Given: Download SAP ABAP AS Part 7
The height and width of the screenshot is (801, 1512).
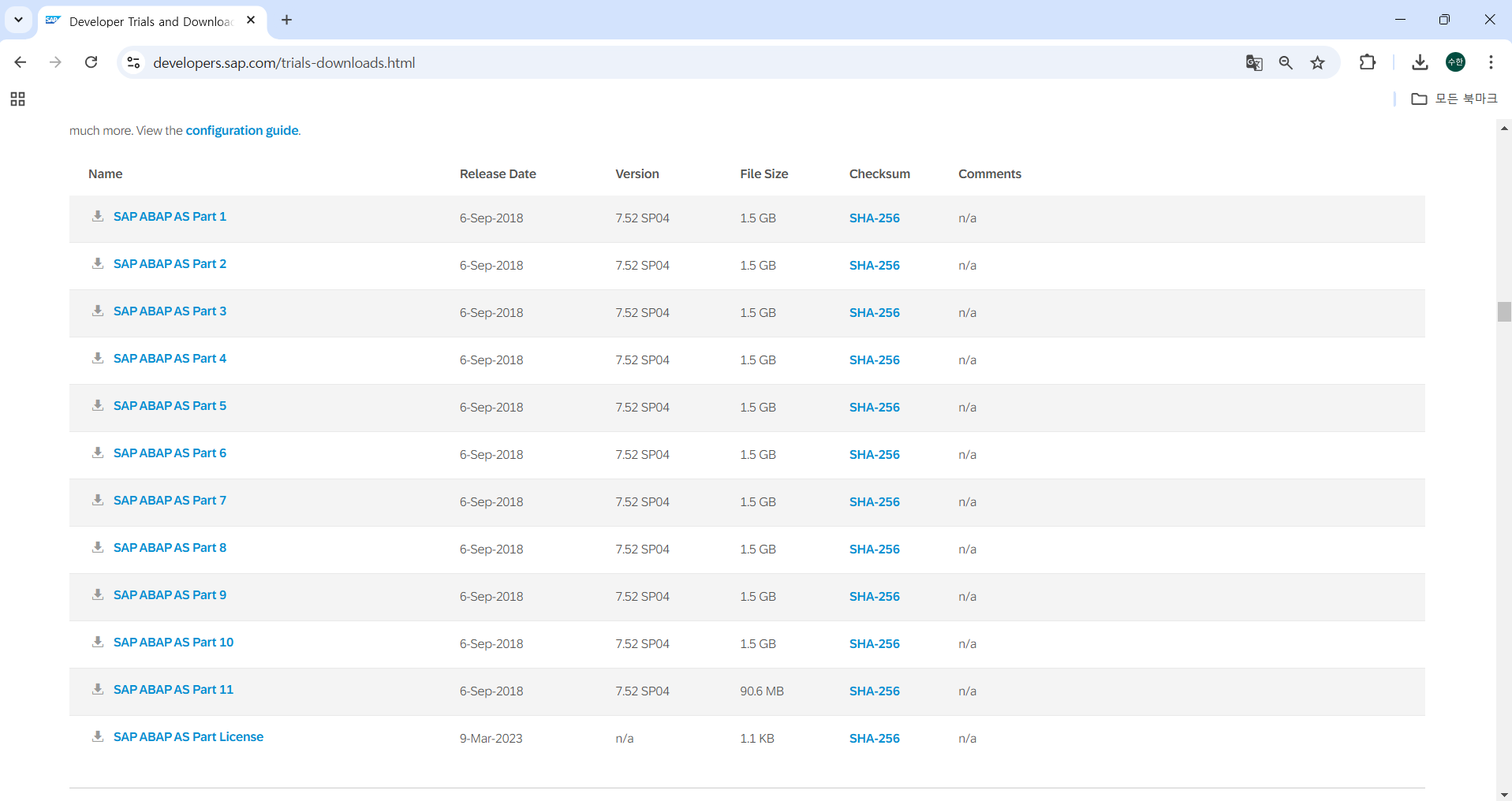Looking at the screenshot, I should pyautogui.click(x=170, y=500).
